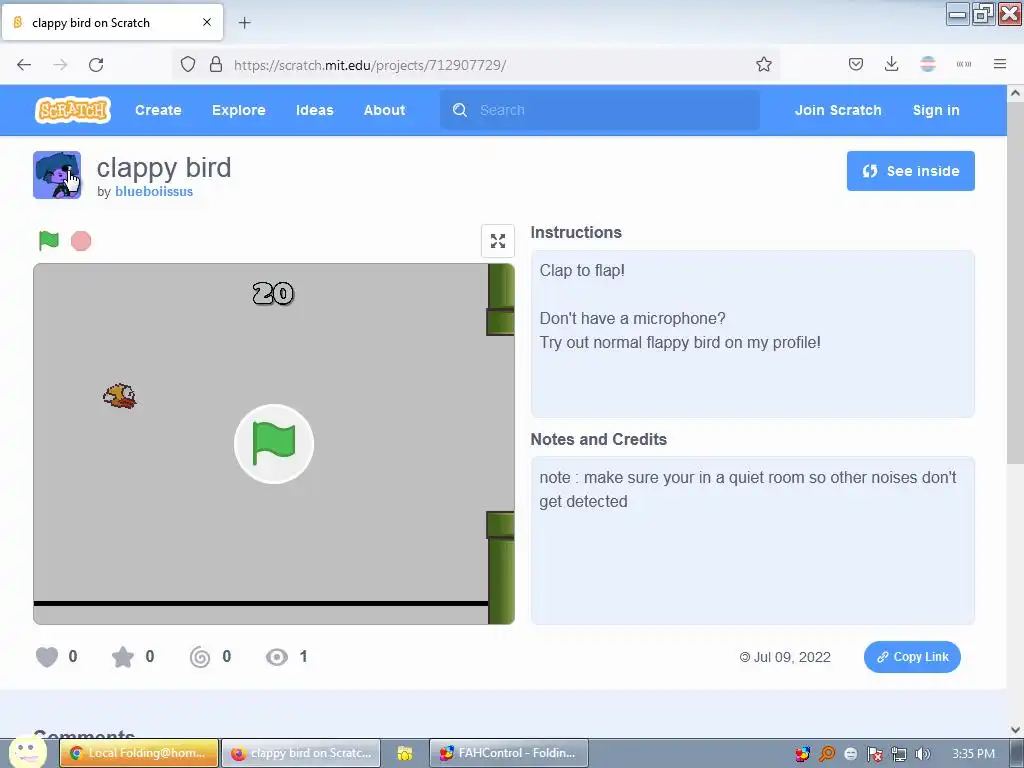Click the 'clappy bird' project title
Image resolution: width=1024 pixels, height=768 pixels.
tap(164, 168)
